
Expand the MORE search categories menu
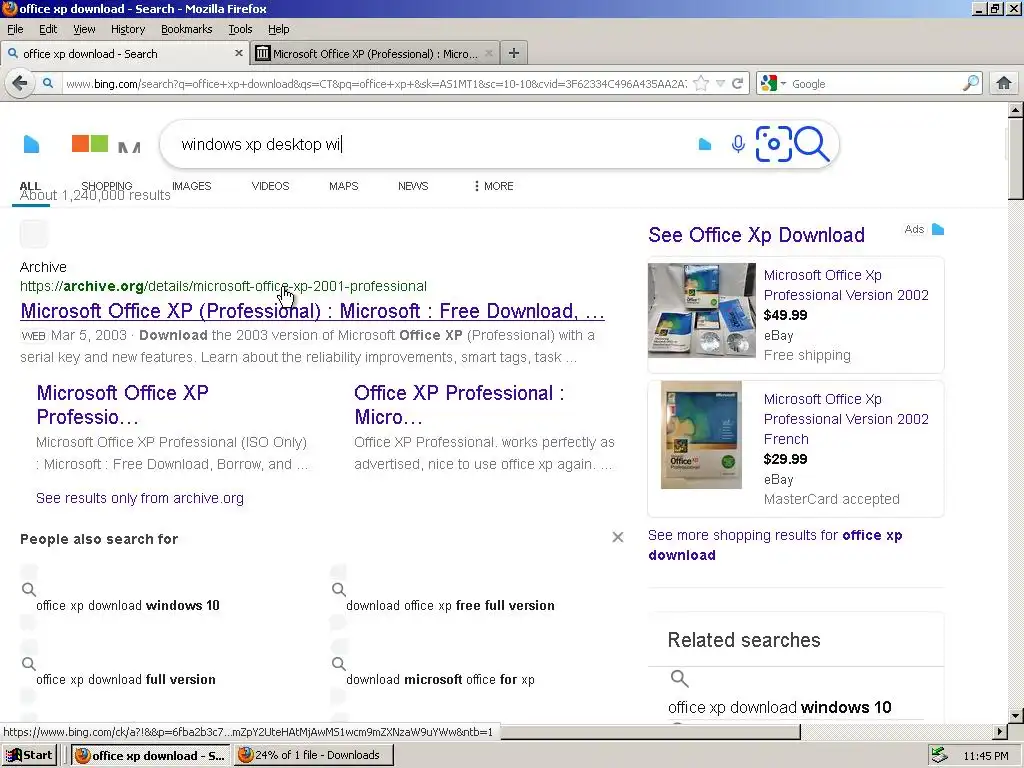pos(494,186)
